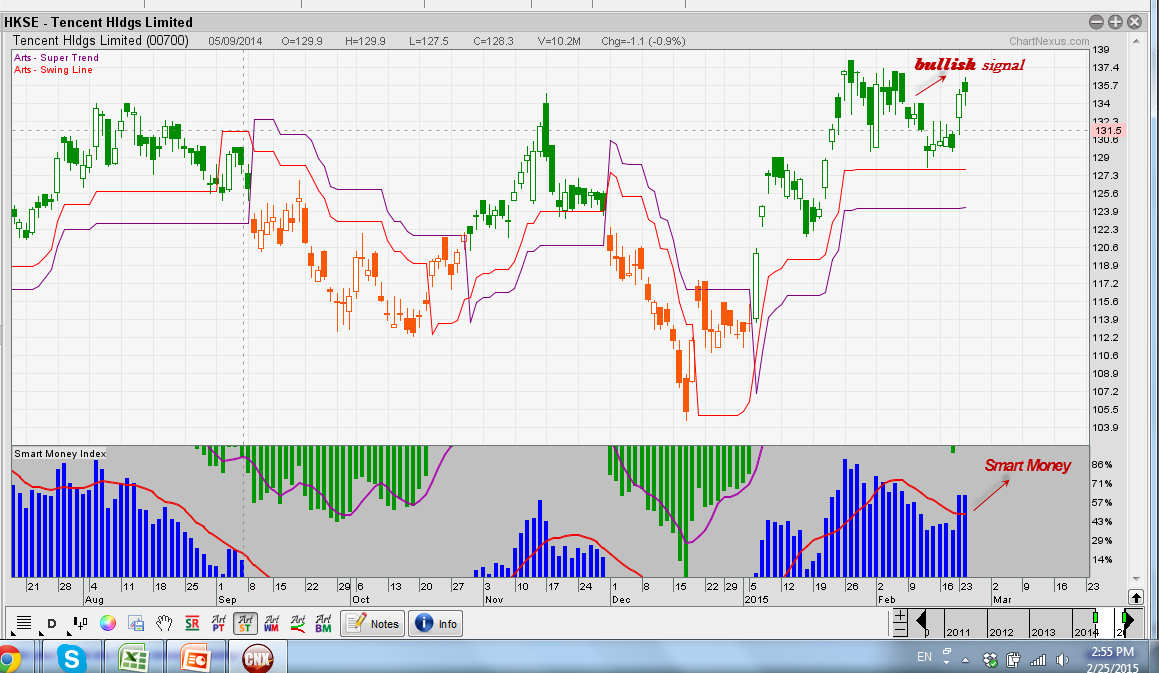The height and width of the screenshot is (673, 1159).
Task: Toggle the Art PT indicator
Action: point(219,623)
